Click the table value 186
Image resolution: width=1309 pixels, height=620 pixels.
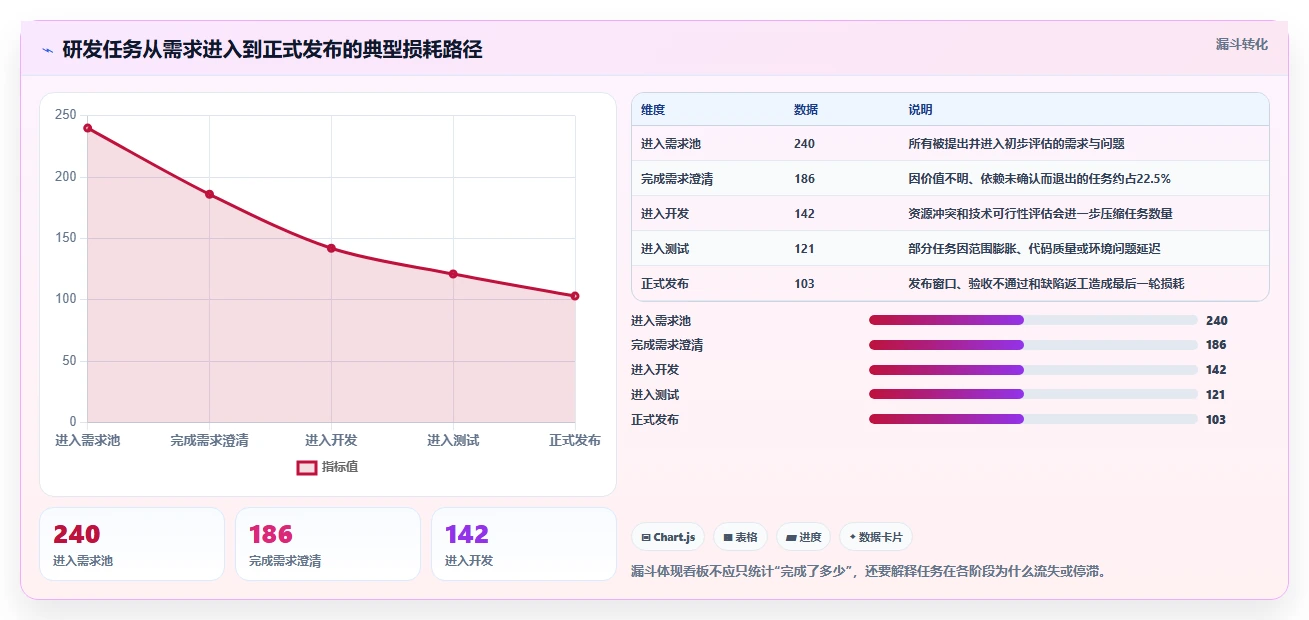[804, 179]
